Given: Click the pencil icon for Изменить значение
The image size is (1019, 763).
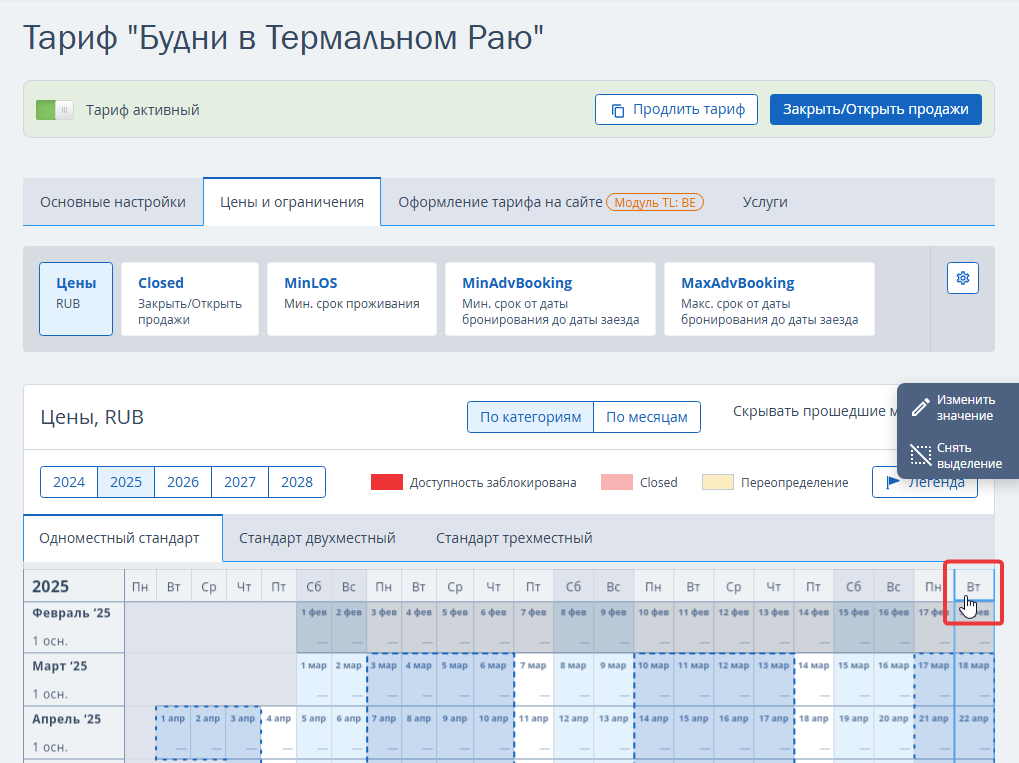Looking at the screenshot, I should tap(920, 407).
